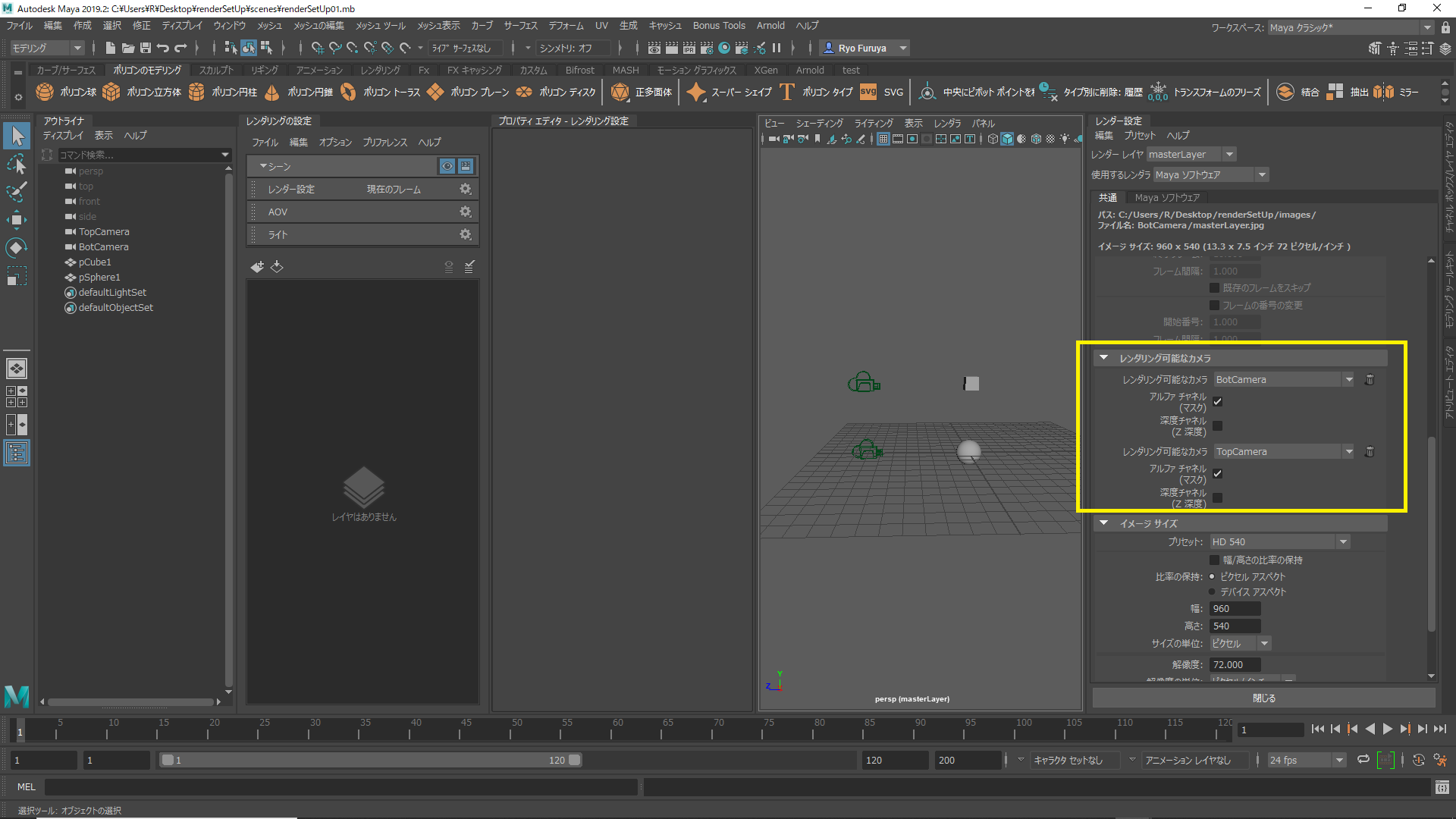Screen dimensions: 1456x819
Task: Open the Arnold menu in menu bar
Action: [x=770, y=25]
